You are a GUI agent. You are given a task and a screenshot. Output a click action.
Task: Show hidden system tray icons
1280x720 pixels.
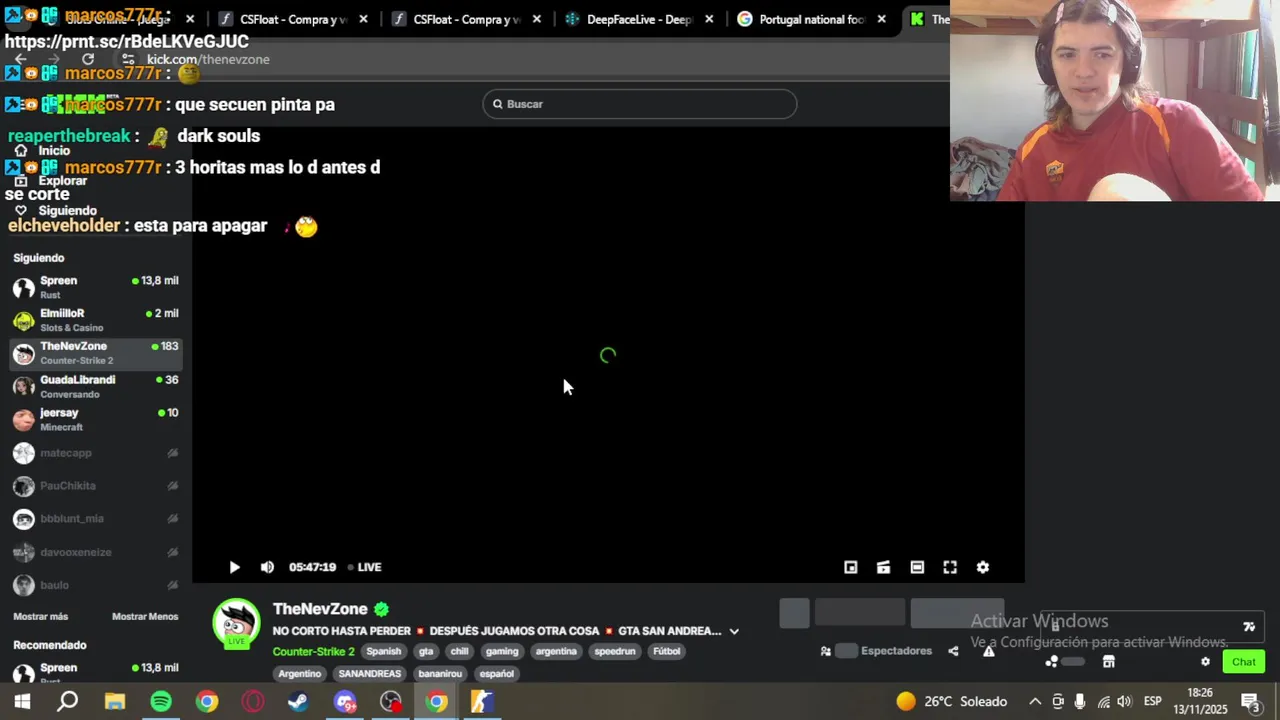1035,702
